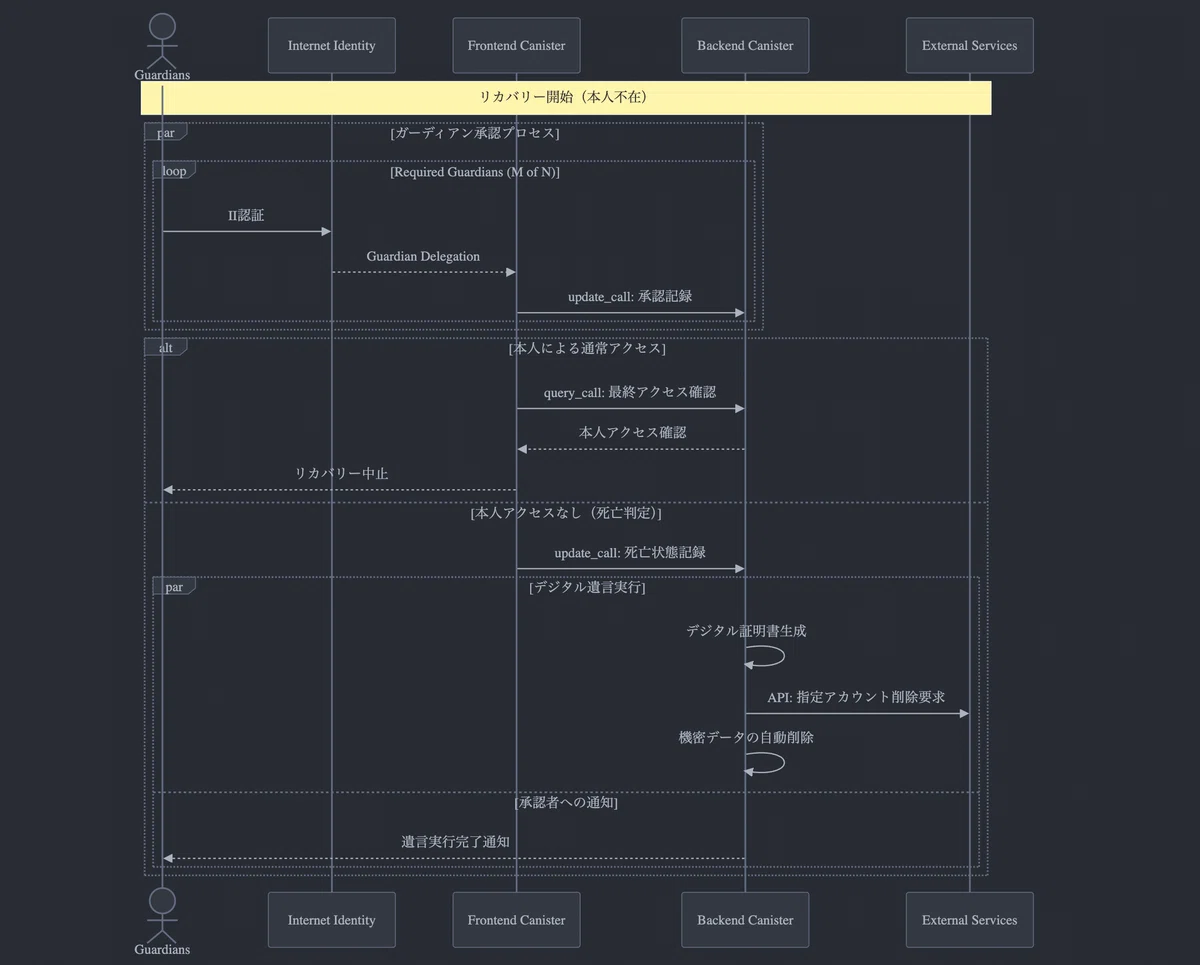Click the bottom Frontend Canister participant box
The height and width of the screenshot is (965, 1200).
tap(516, 920)
